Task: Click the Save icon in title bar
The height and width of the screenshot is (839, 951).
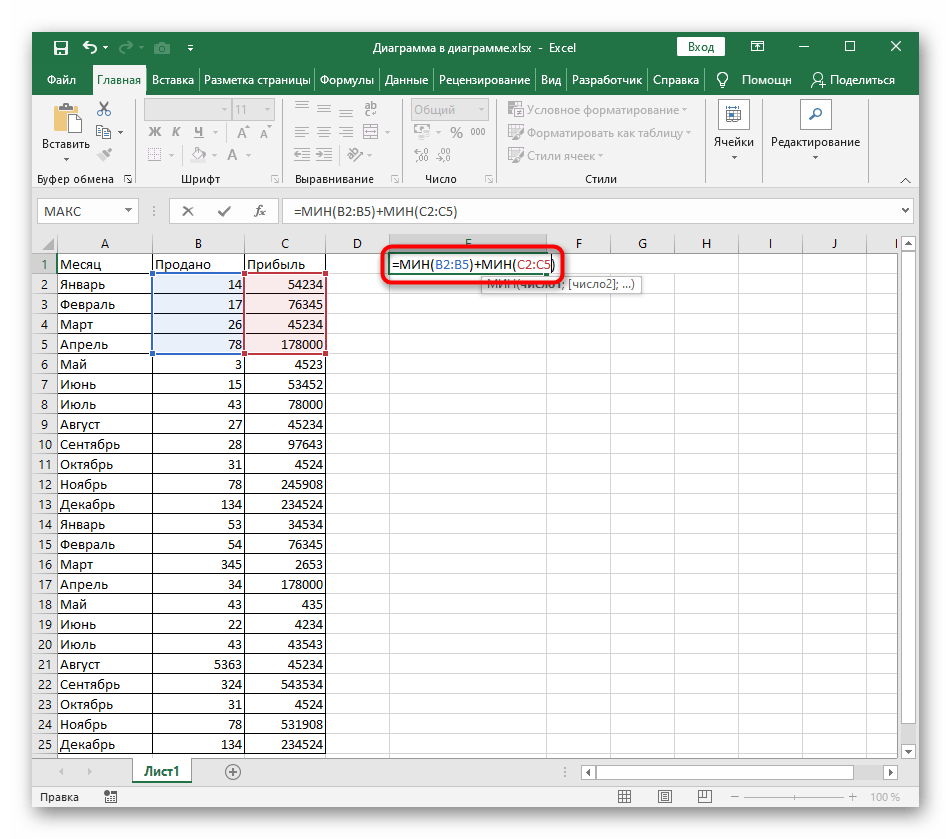Action: click(x=60, y=47)
